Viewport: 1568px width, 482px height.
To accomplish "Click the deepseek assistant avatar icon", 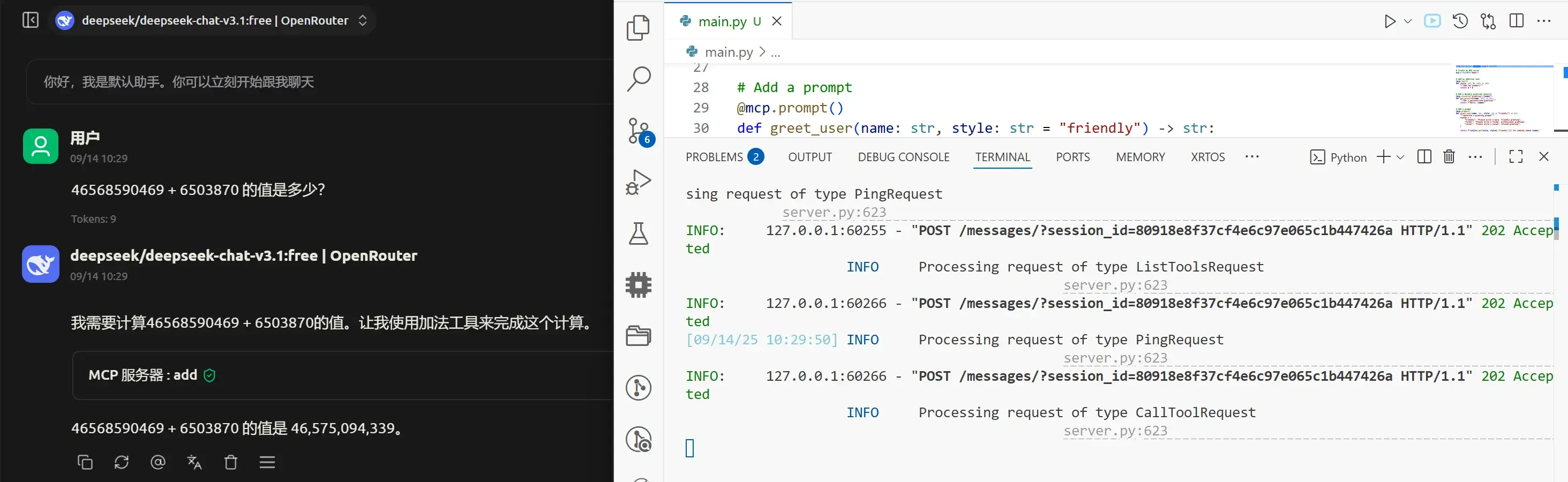I will [x=41, y=264].
